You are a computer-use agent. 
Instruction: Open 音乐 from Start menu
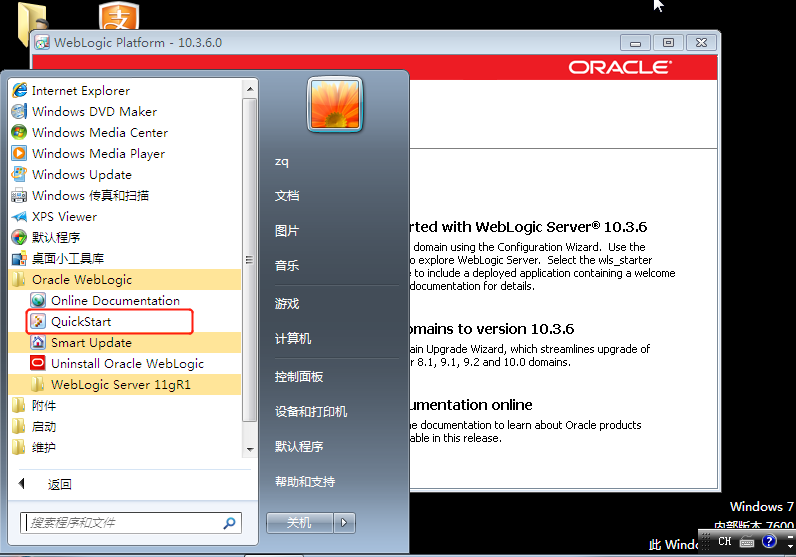[x=287, y=266]
